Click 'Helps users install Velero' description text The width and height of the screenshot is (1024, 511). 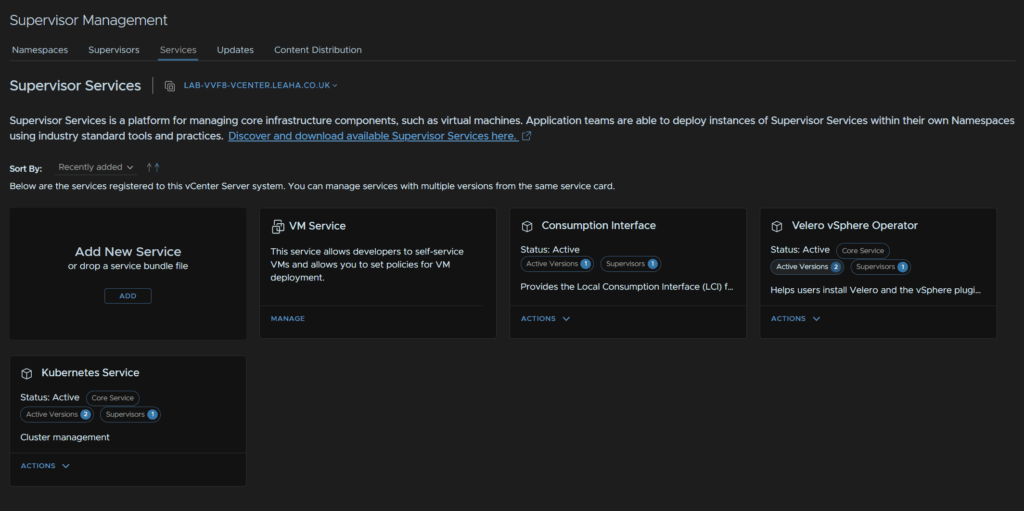(x=876, y=289)
